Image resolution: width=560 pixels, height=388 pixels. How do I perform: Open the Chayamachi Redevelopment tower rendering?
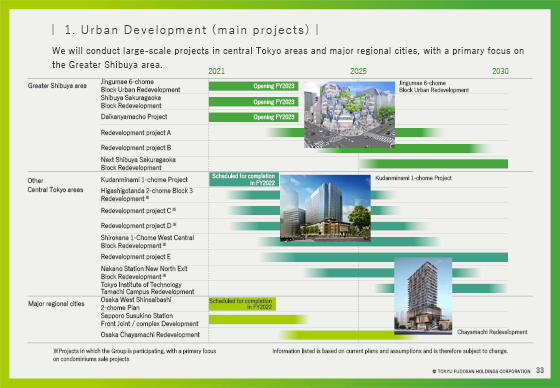[423, 296]
